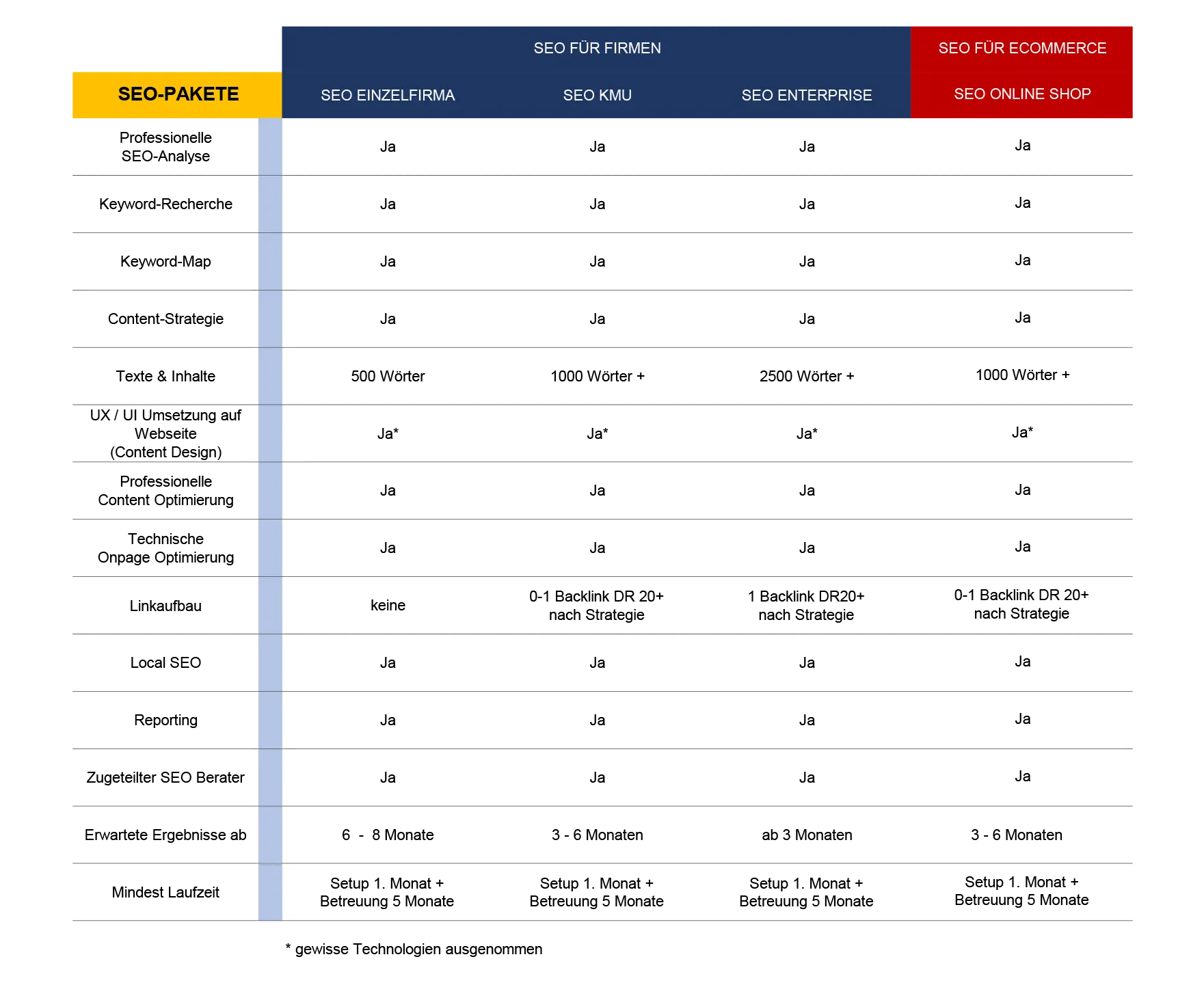Select the SEO FÜR FIRMEN header
The image size is (1204, 985).
597,49
